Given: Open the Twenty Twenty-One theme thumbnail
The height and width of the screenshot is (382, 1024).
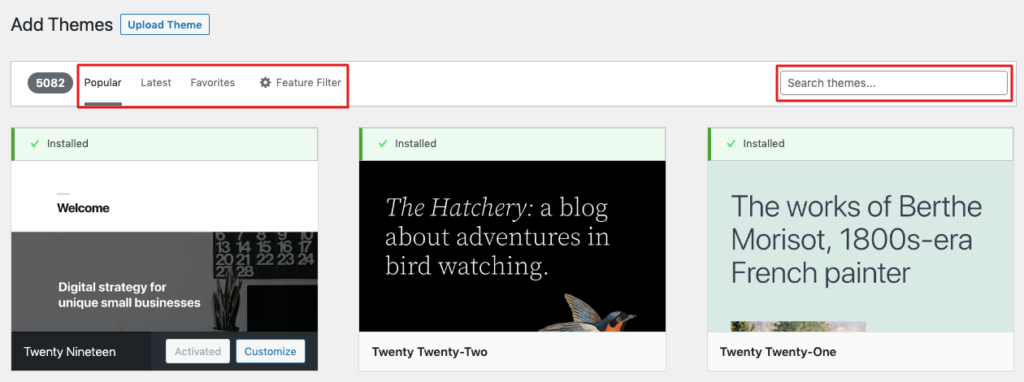Looking at the screenshot, I should pyautogui.click(x=861, y=246).
